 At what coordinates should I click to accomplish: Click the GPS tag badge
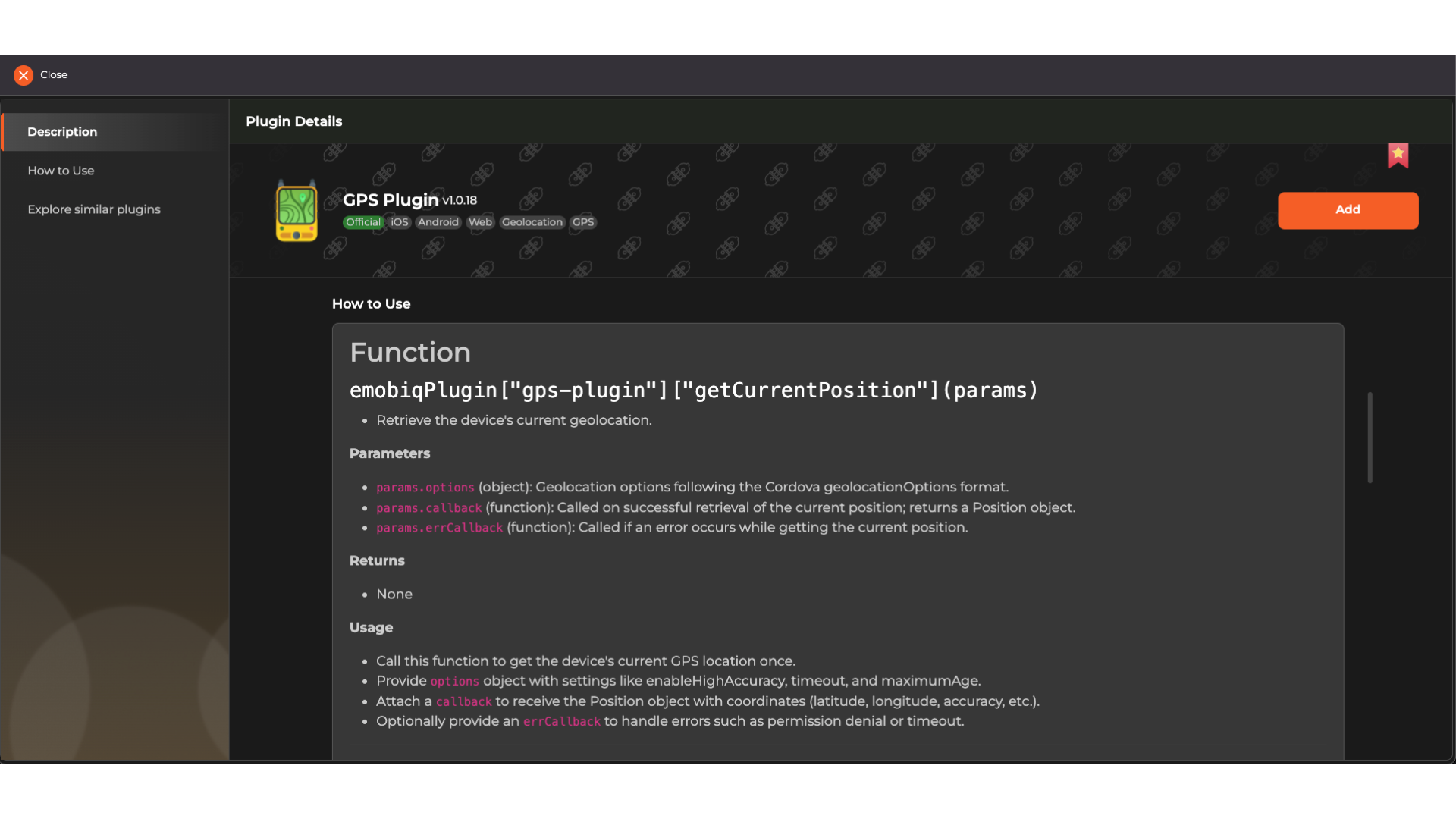pos(583,222)
